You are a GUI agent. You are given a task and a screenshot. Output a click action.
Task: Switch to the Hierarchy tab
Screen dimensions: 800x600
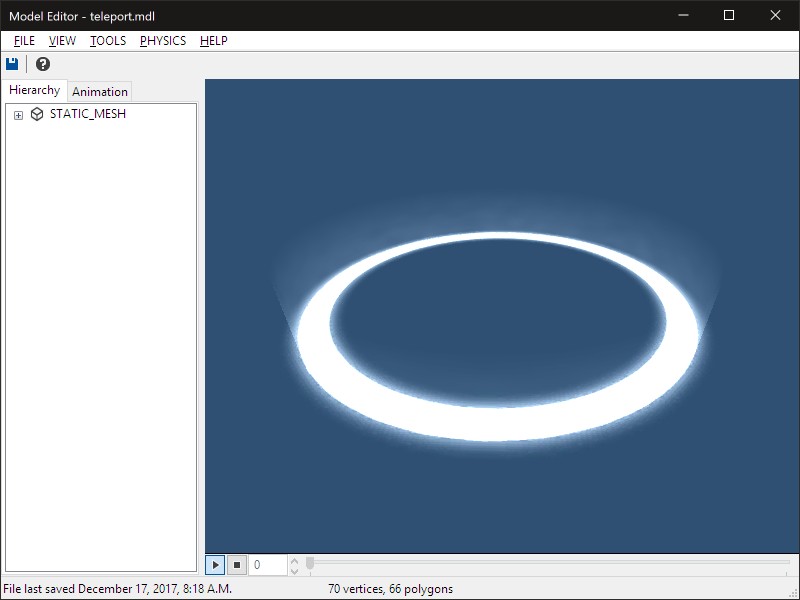[35, 90]
